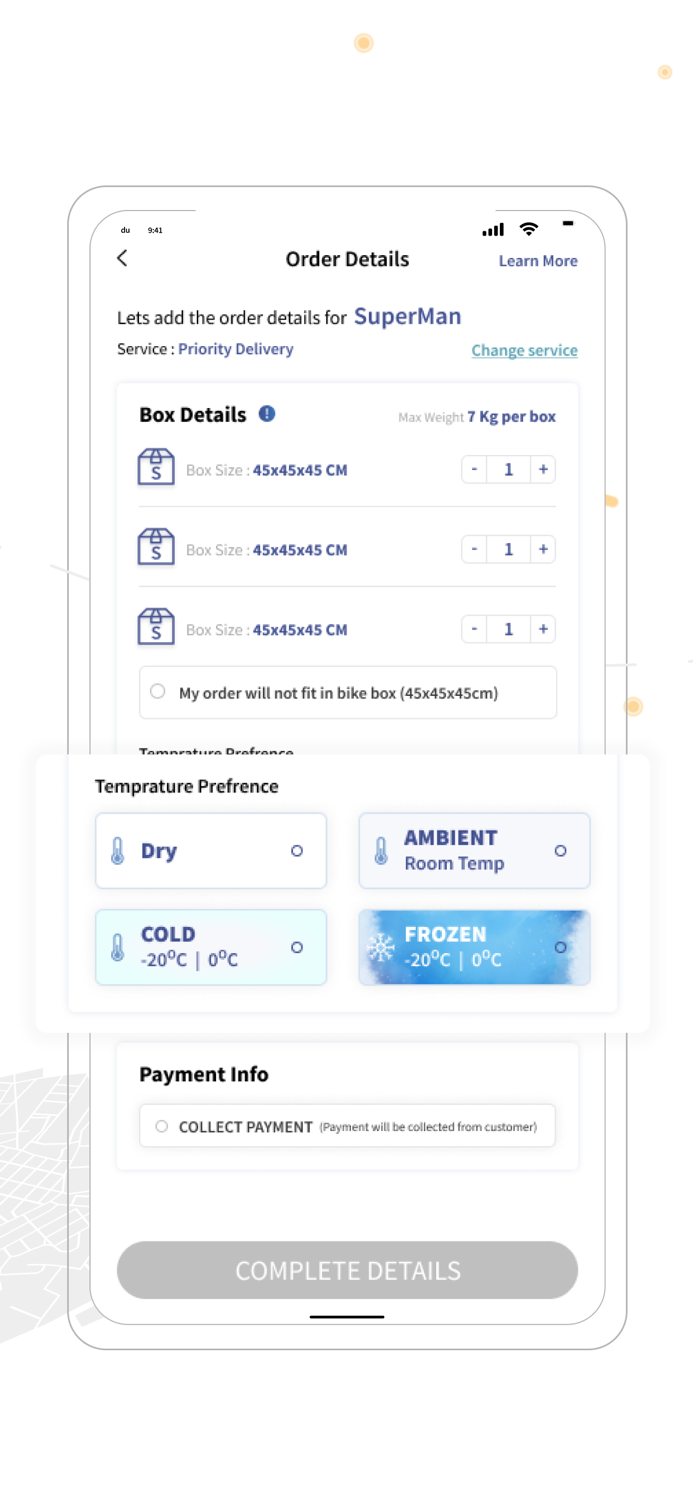Image resolution: width=693 pixels, height=1500 pixels.
Task: Click the Change service link
Action: coord(524,350)
